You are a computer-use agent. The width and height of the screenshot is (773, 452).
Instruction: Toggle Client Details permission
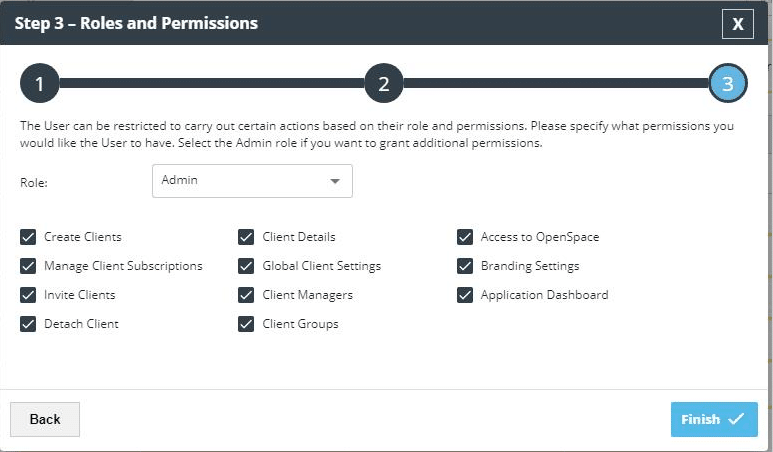click(x=246, y=237)
